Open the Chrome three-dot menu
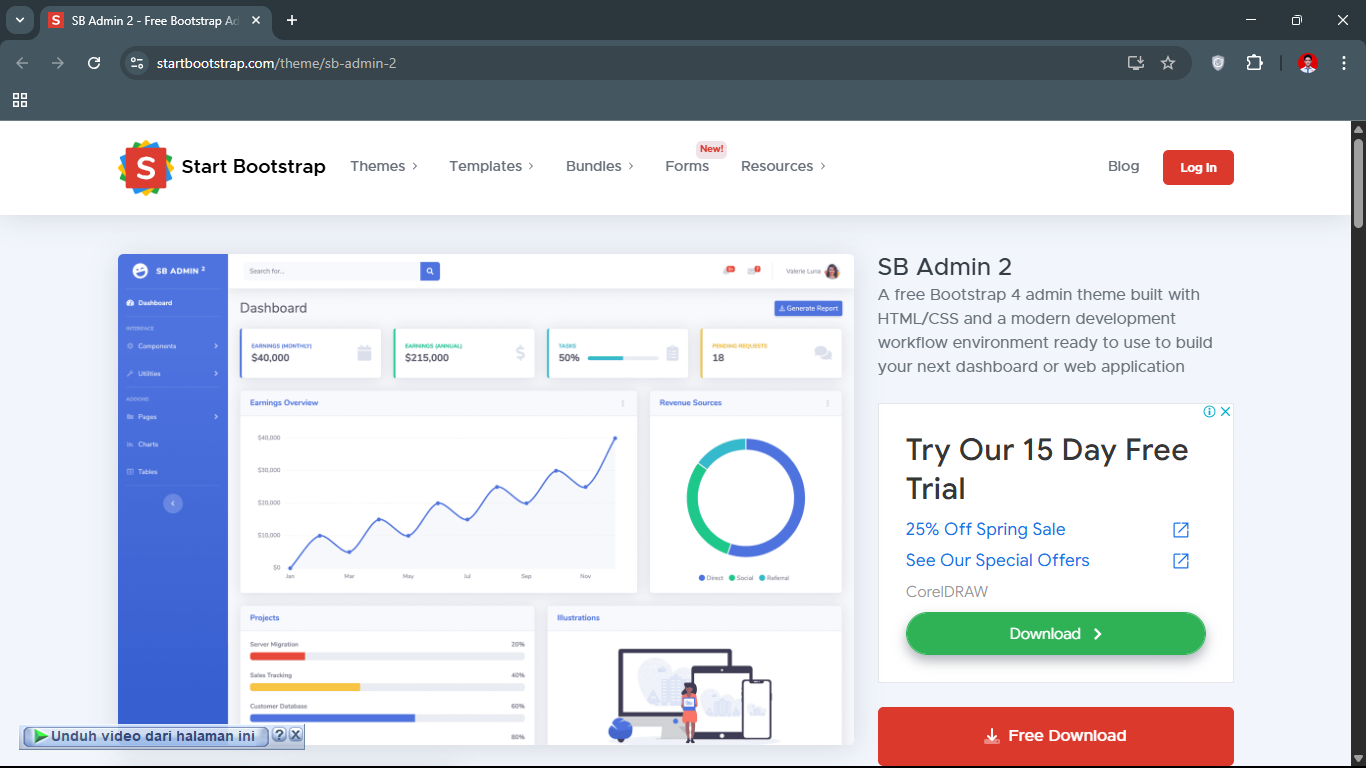 [1344, 63]
